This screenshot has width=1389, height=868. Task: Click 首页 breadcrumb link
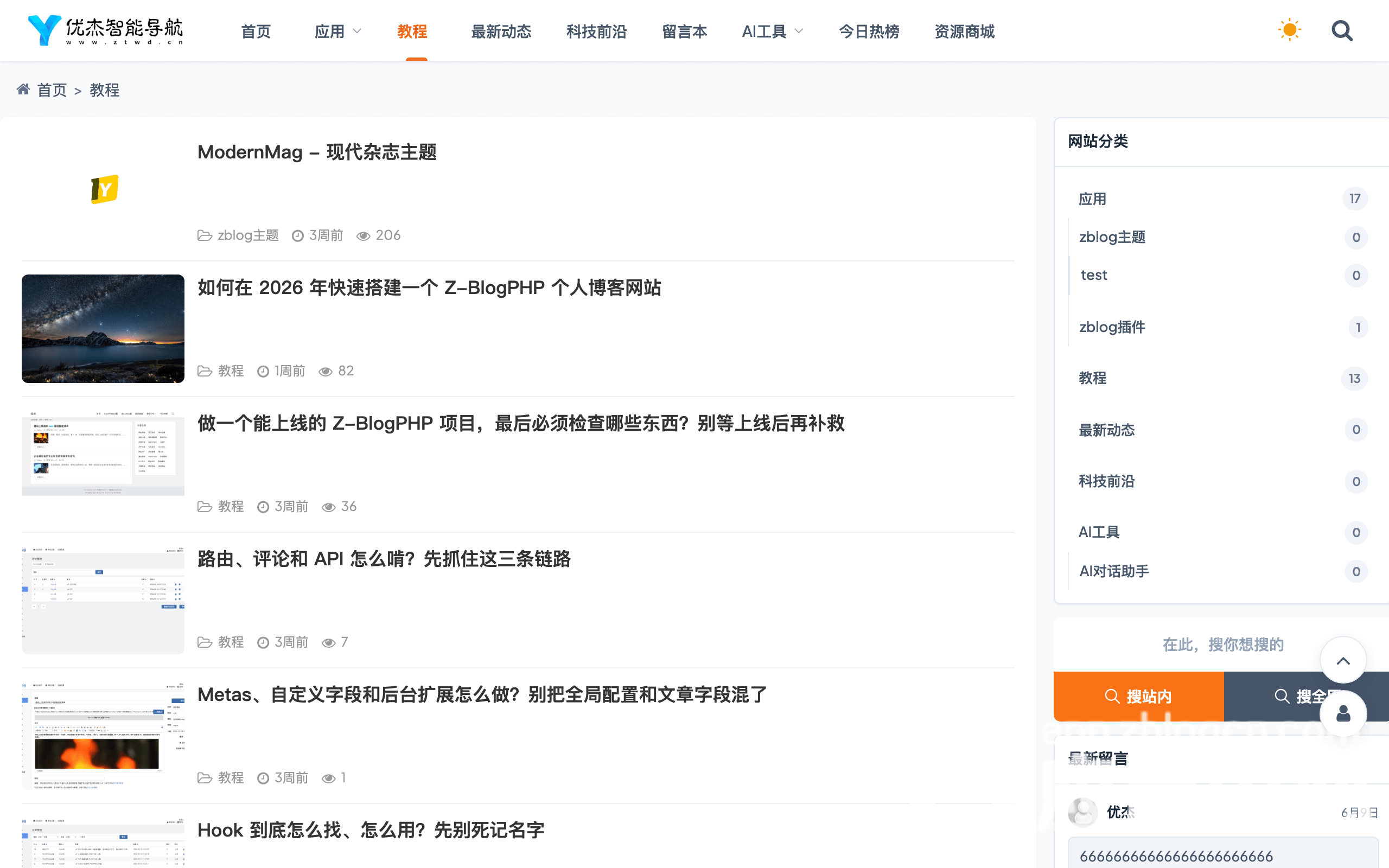(52, 90)
